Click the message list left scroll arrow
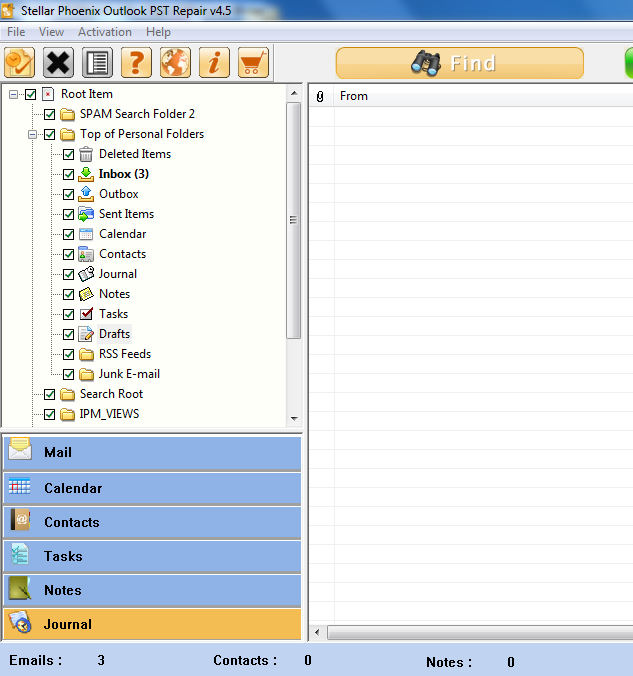633x676 pixels. pos(317,633)
